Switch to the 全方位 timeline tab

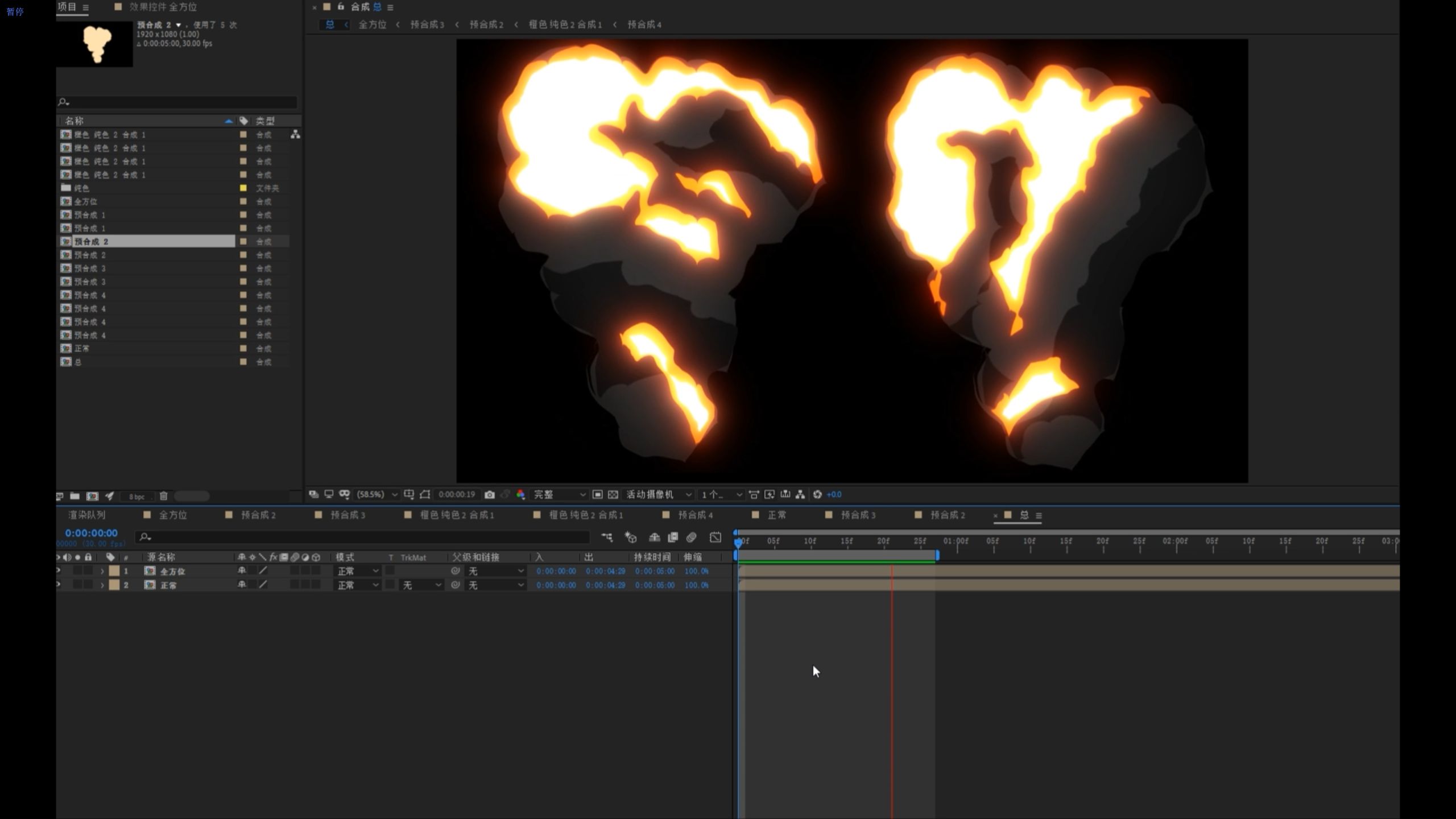point(172,515)
